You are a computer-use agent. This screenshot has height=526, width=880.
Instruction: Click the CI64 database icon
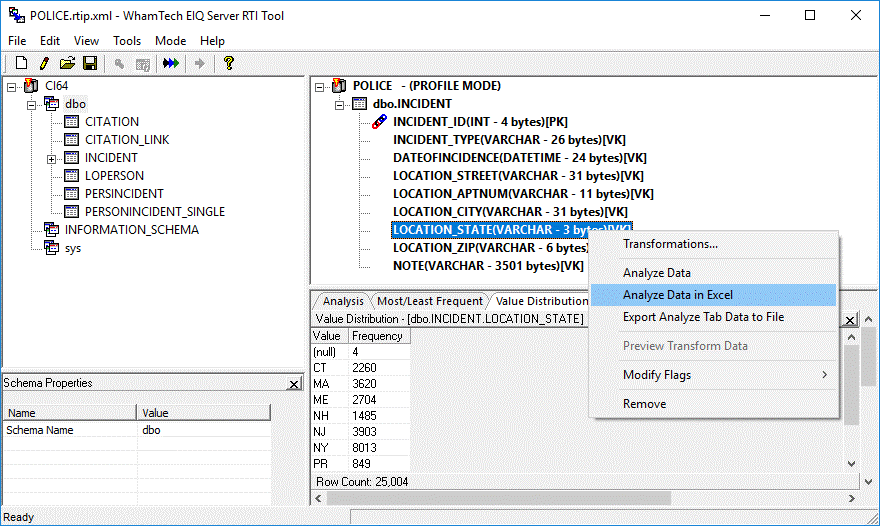click(31, 86)
